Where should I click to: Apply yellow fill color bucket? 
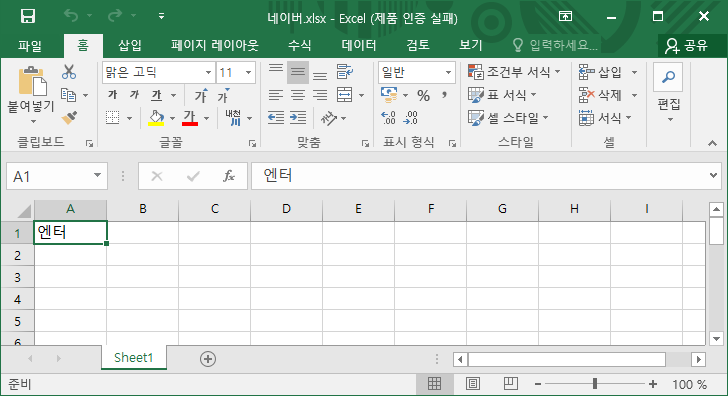click(156, 118)
